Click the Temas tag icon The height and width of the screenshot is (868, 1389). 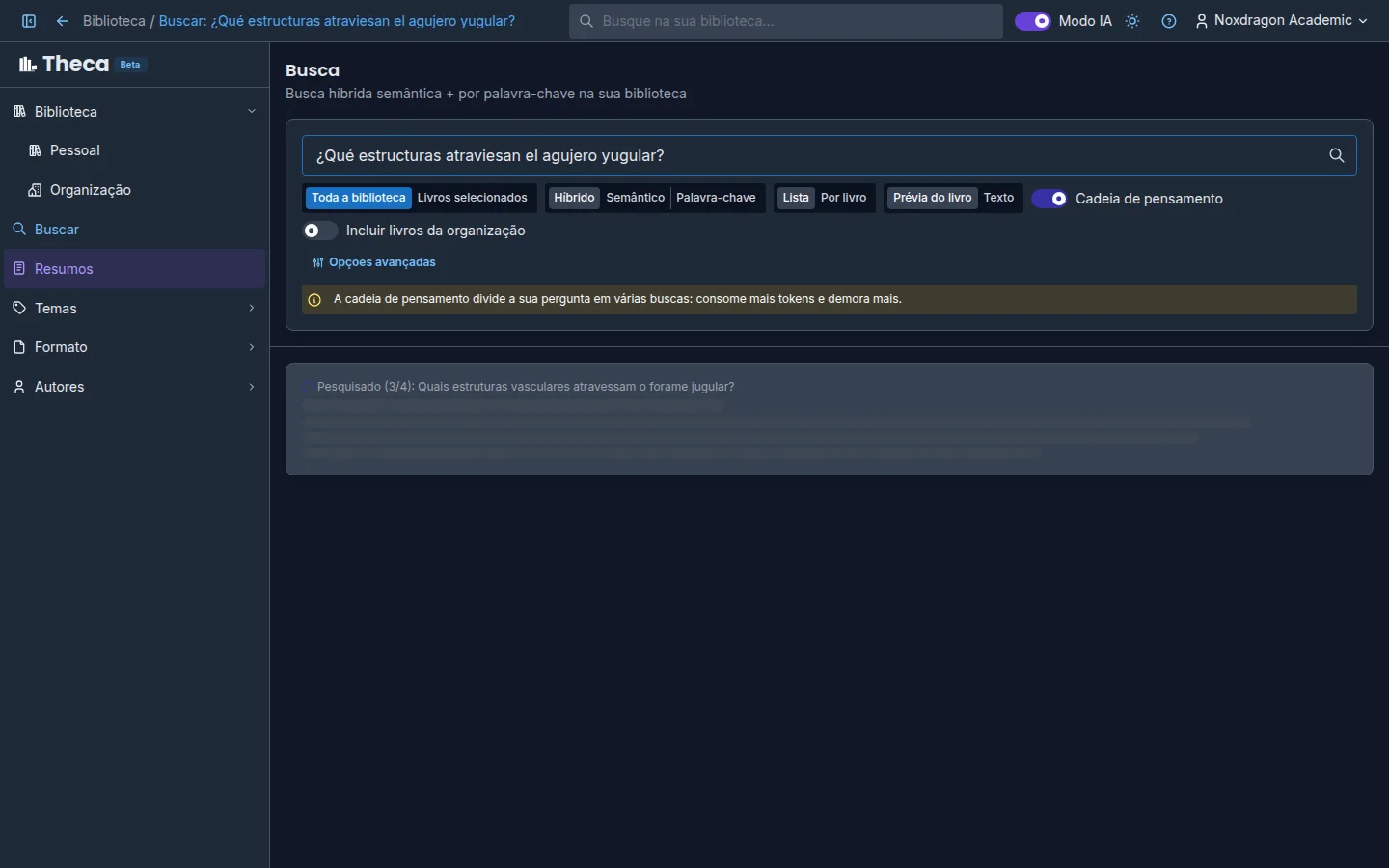[x=19, y=309]
